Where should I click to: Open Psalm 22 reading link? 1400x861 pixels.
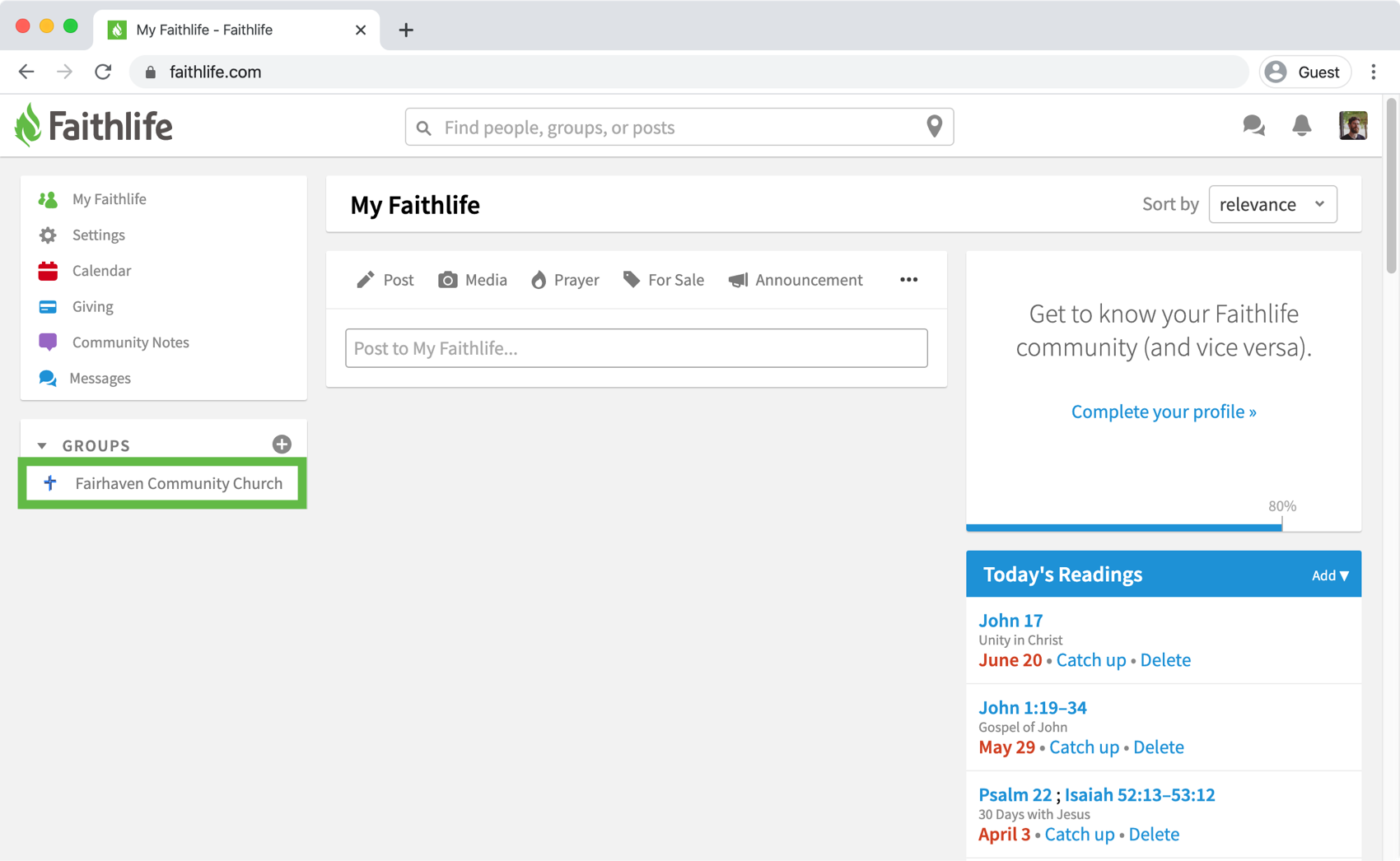tap(1015, 795)
